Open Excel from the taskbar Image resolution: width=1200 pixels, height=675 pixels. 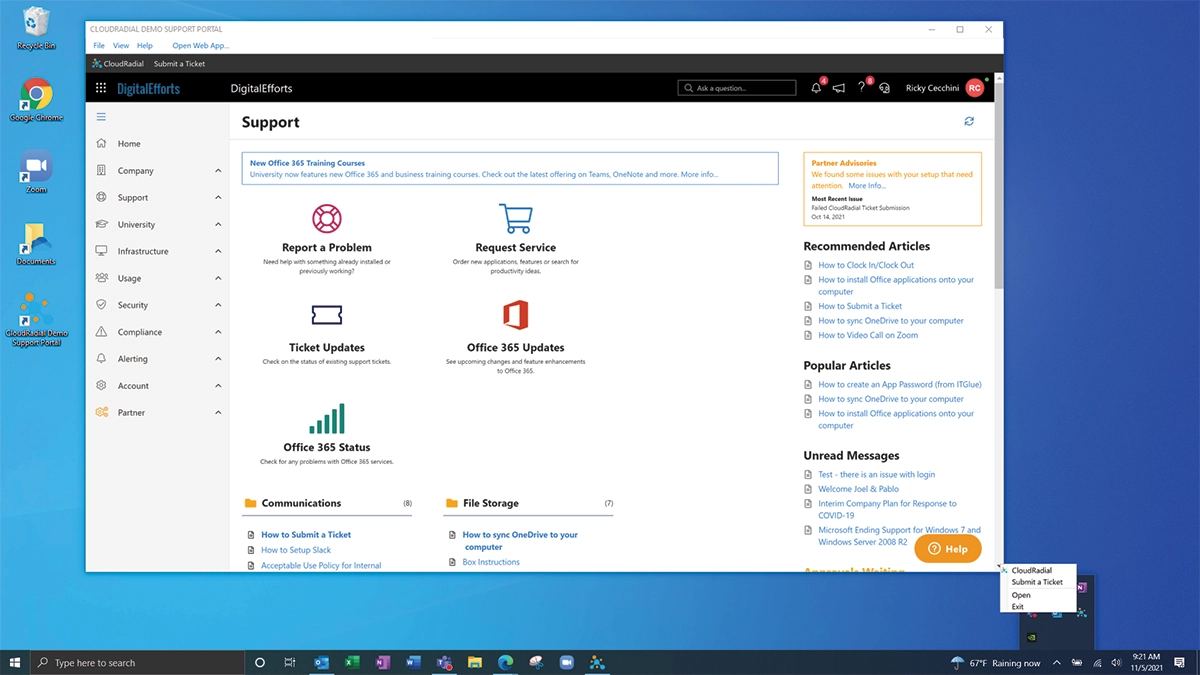pyautogui.click(x=352, y=662)
